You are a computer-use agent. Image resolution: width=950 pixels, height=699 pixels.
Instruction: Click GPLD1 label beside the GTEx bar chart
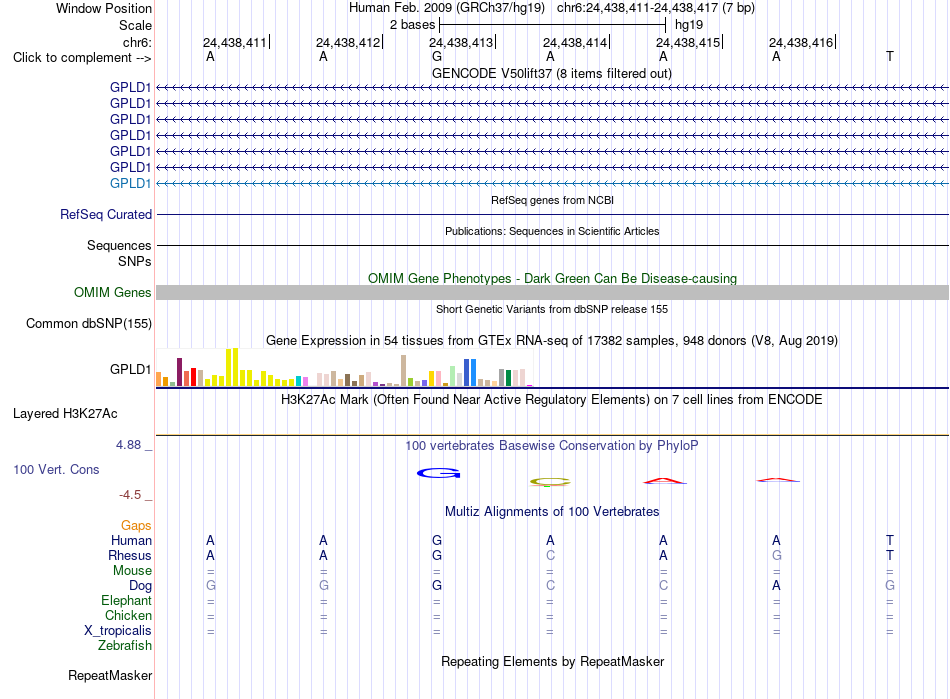[x=130, y=369]
